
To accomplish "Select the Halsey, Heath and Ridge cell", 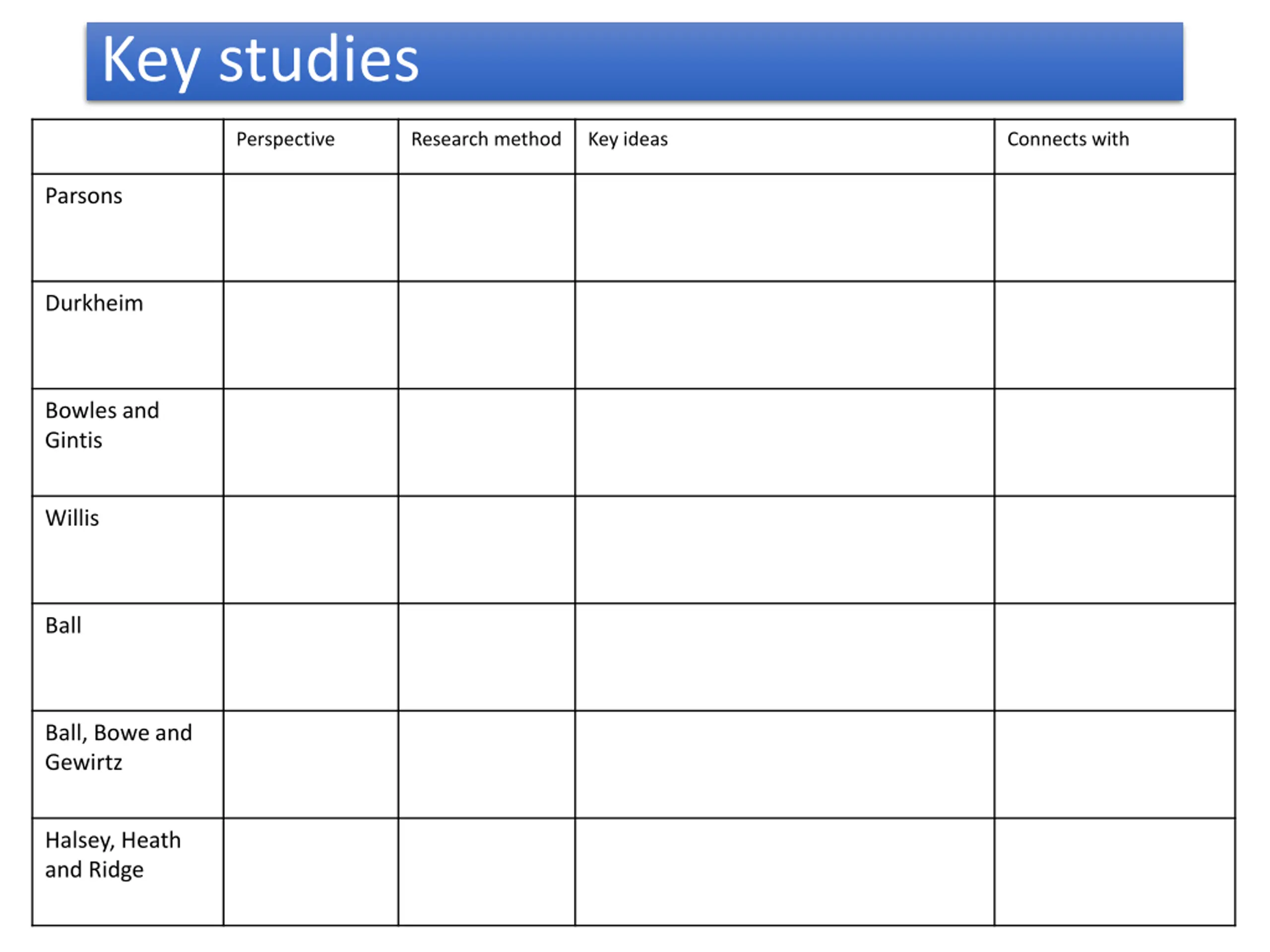I will (127, 871).
